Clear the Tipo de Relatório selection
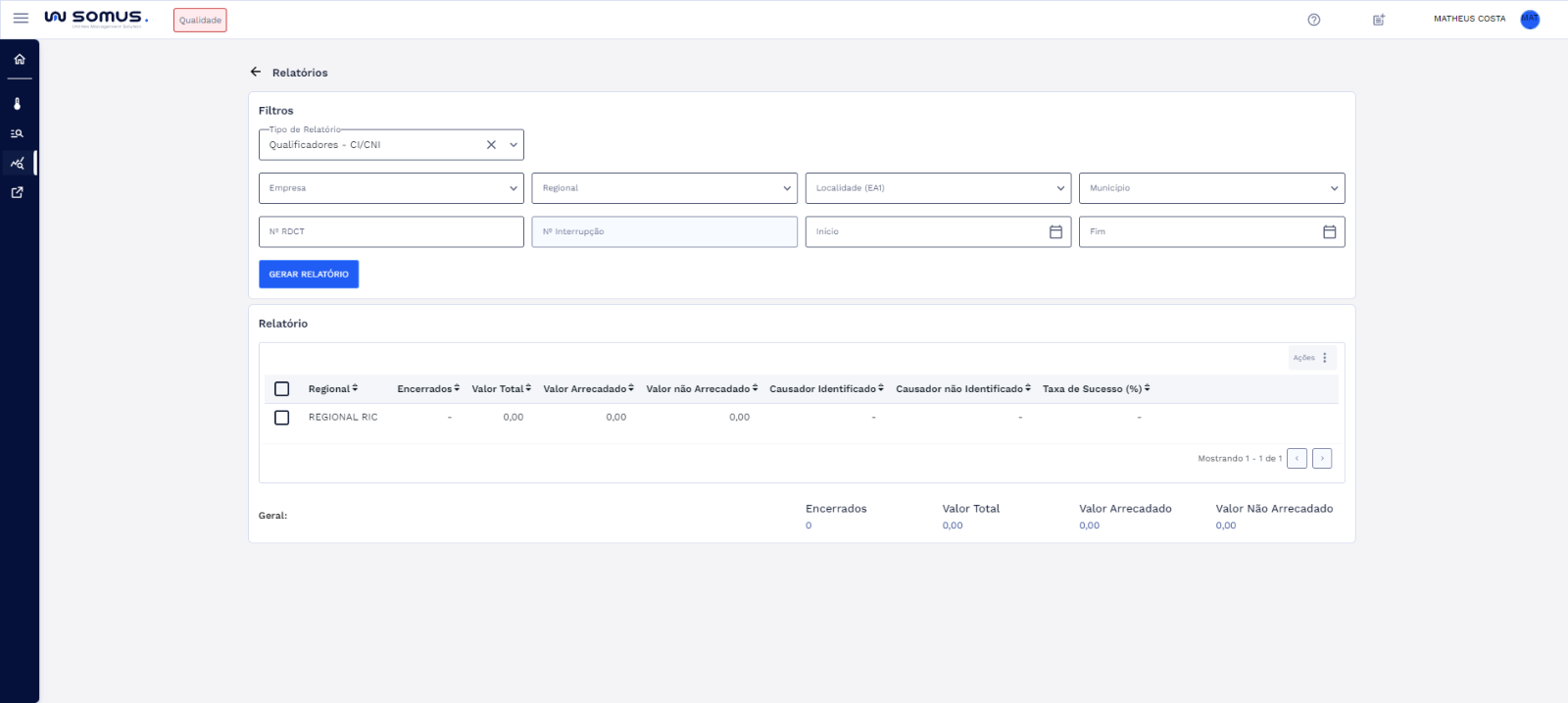The height and width of the screenshot is (703, 1568). pyautogui.click(x=491, y=145)
